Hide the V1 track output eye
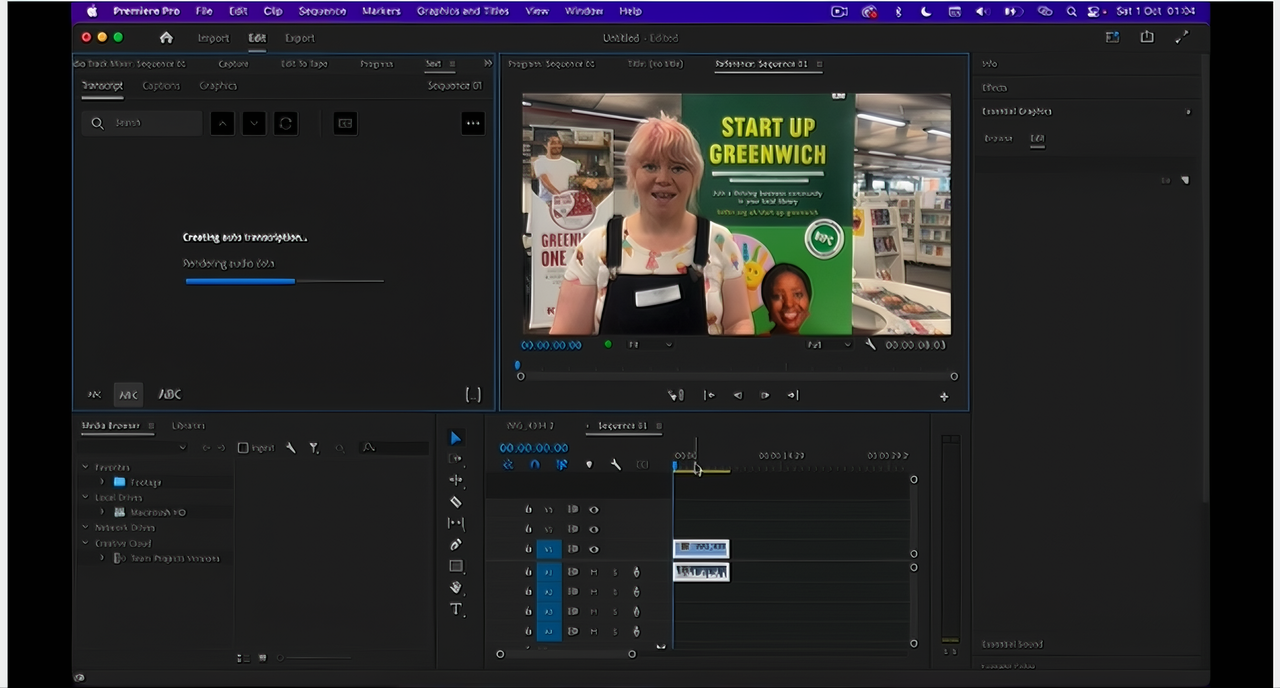The width and height of the screenshot is (1280, 688). coord(593,549)
